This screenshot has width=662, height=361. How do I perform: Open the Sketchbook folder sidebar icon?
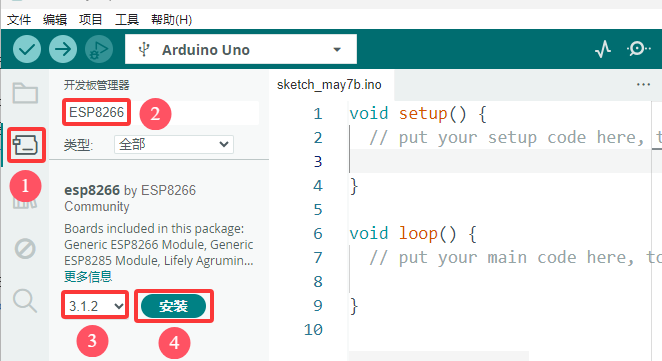tap(25, 93)
